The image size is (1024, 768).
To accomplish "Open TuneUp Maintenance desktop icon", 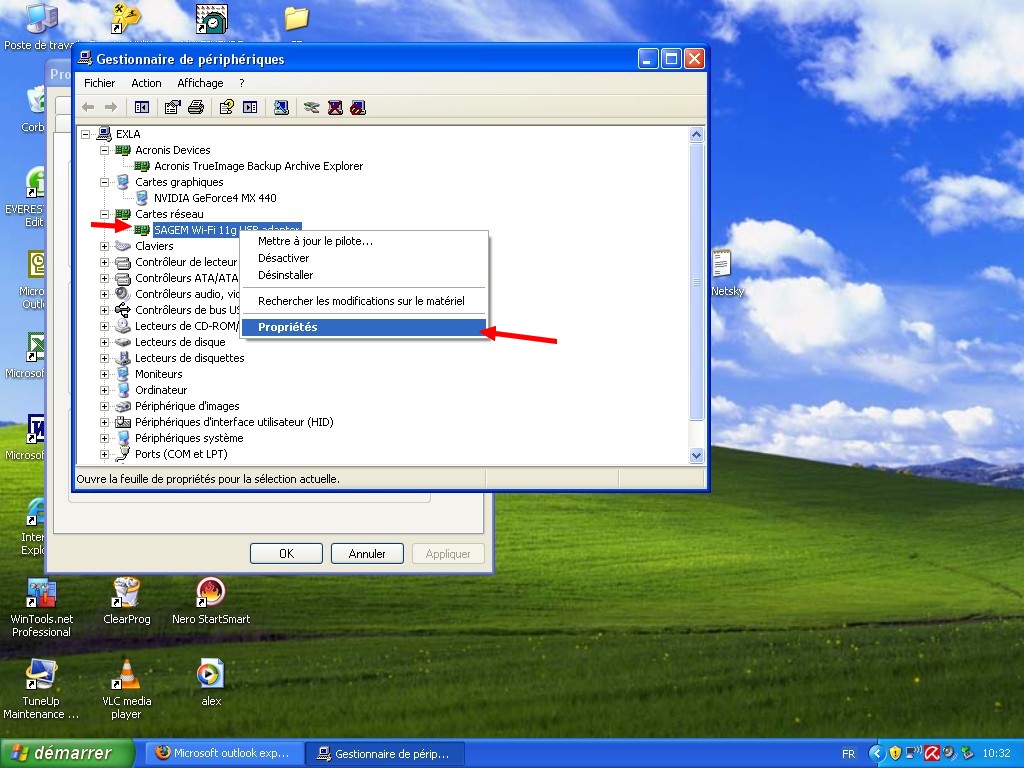I will tap(40, 690).
